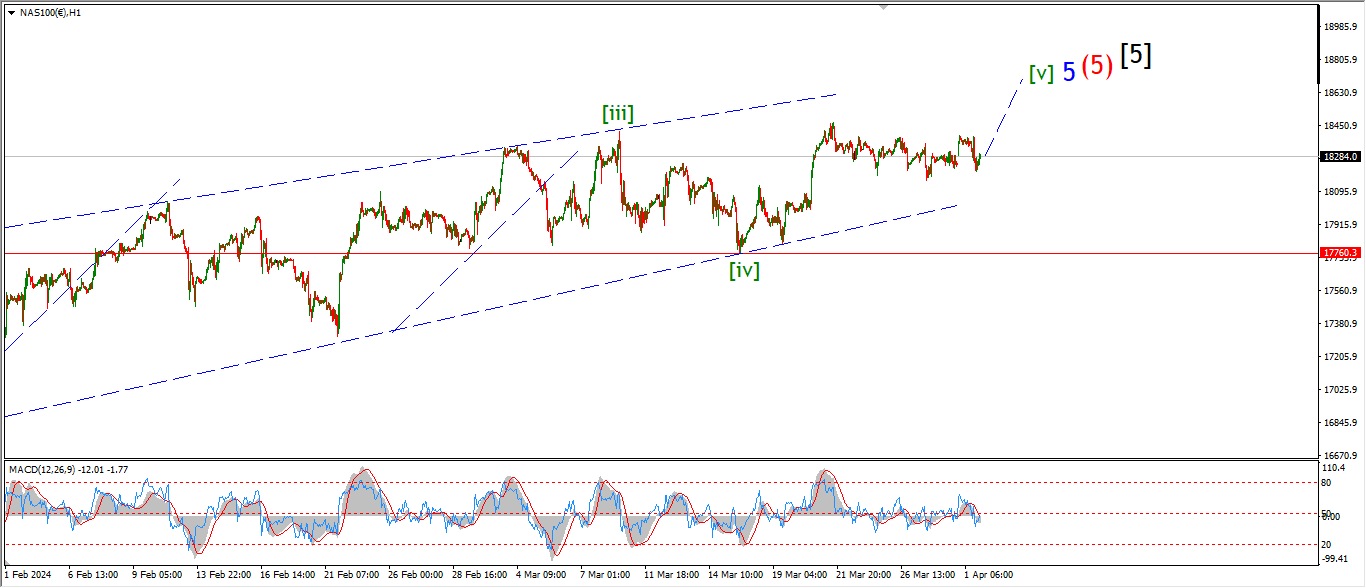Click the MACD scale value 110.4

click(1333, 468)
